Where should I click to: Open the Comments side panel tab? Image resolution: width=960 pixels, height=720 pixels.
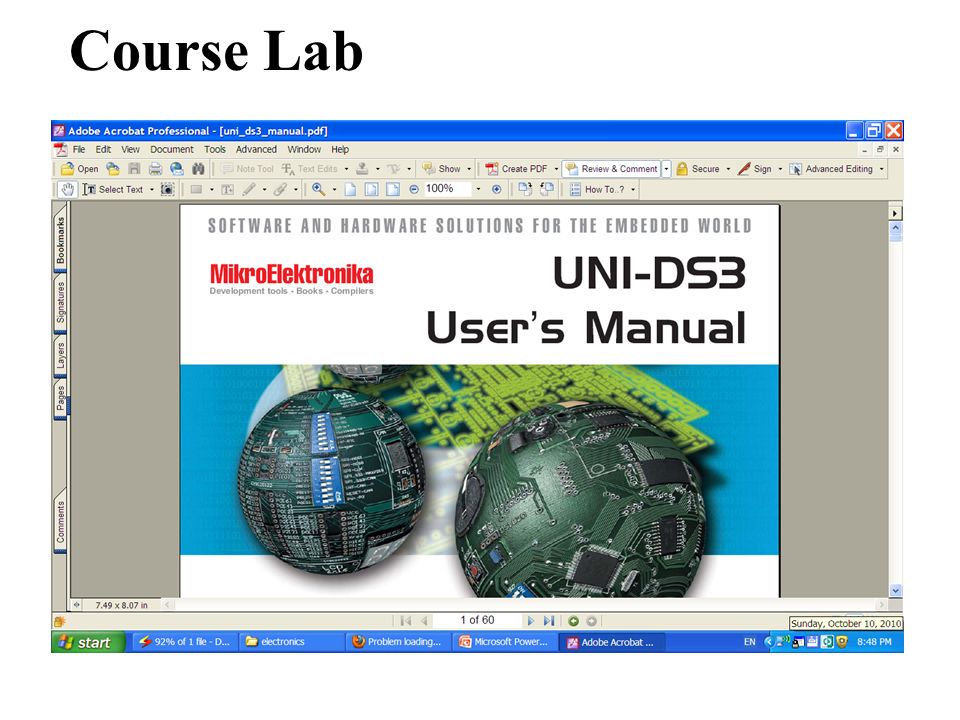[60, 522]
